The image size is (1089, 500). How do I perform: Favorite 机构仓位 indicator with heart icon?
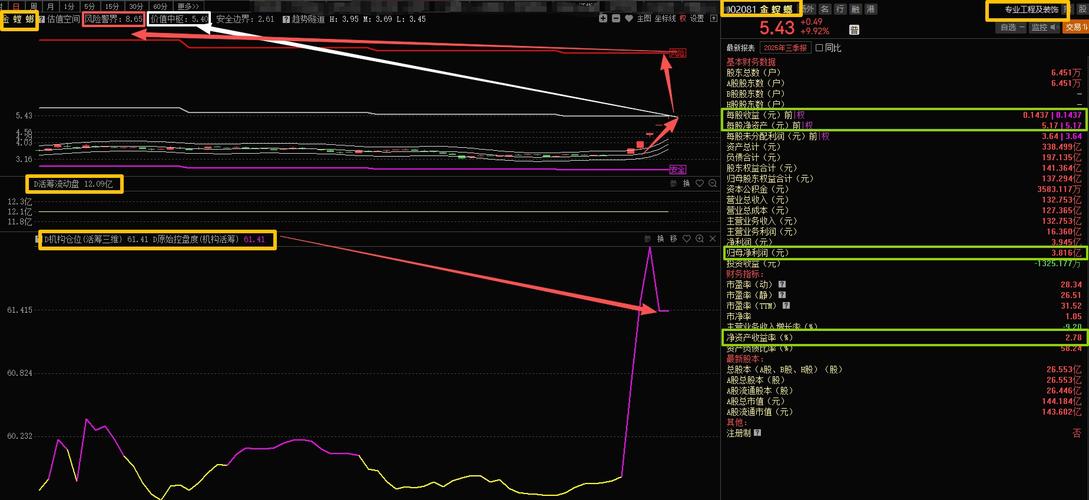[x=686, y=238]
